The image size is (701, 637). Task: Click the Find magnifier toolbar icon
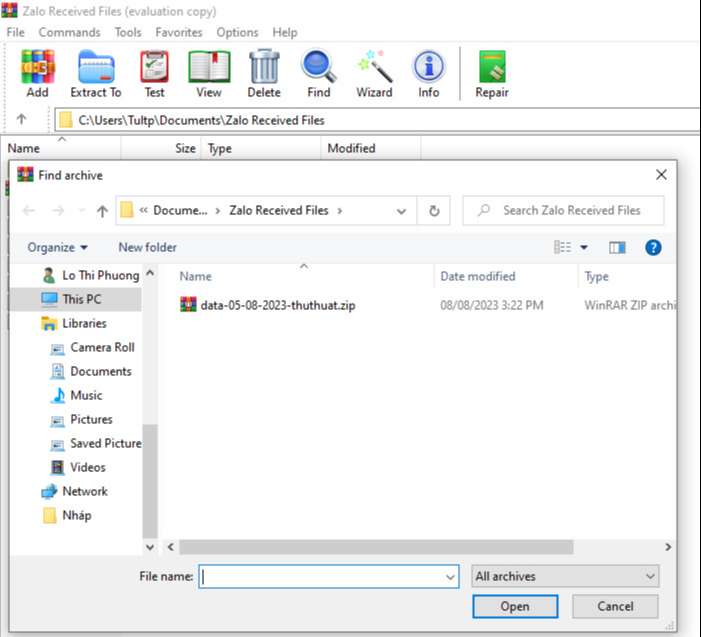[x=319, y=67]
